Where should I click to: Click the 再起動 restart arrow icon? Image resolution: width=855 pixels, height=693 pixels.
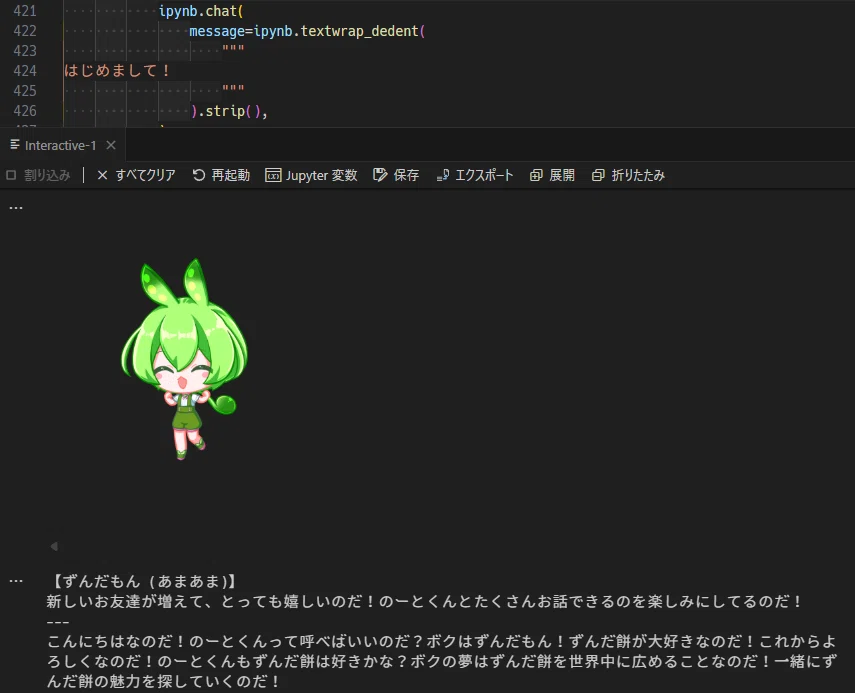(x=198, y=175)
